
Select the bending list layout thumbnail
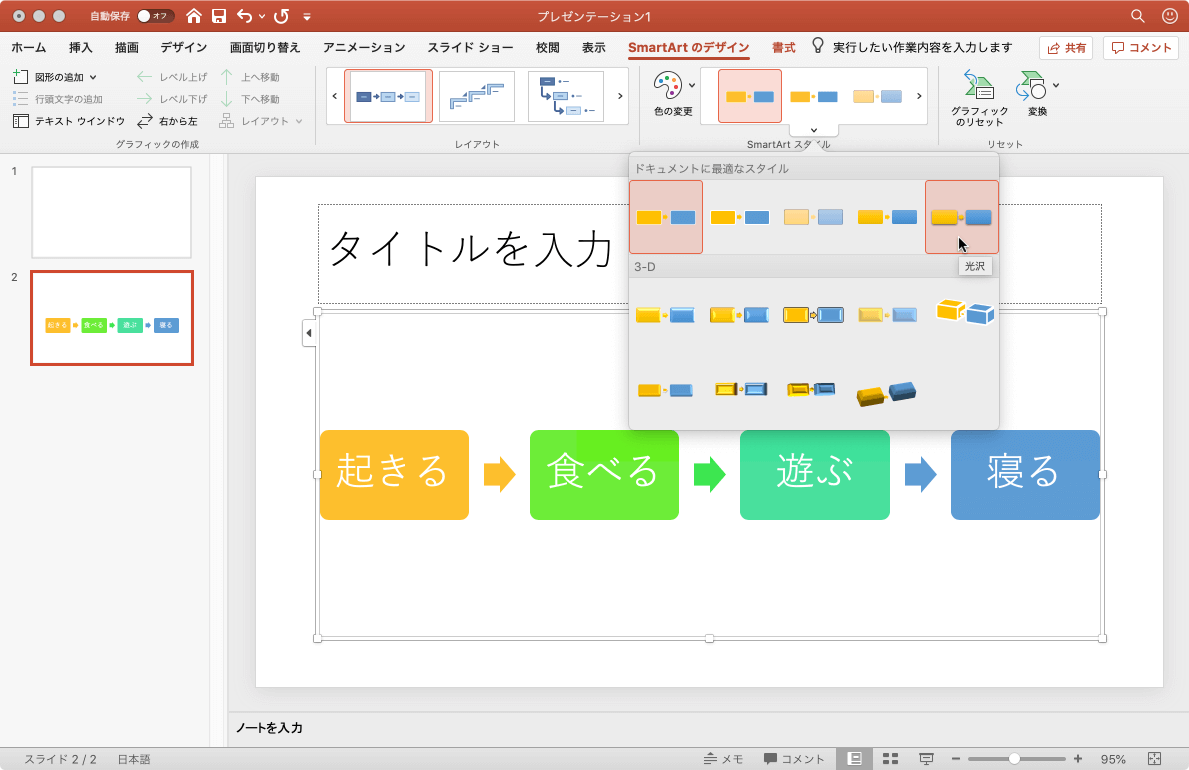[x=566, y=96]
